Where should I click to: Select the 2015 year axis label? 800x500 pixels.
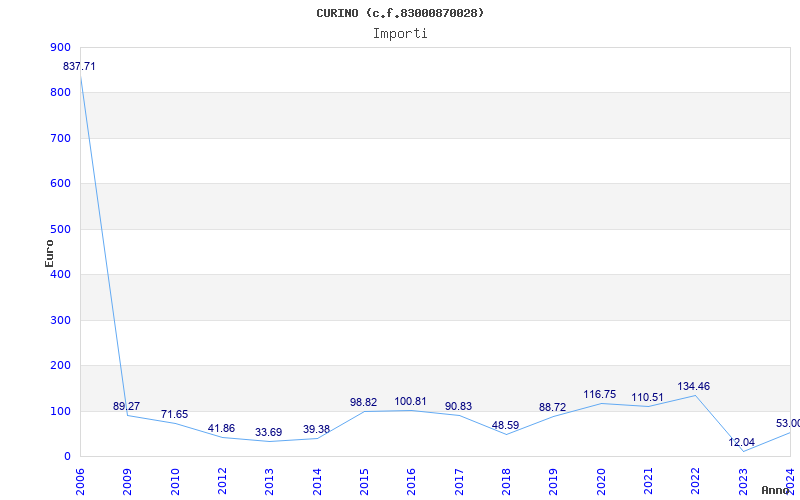point(364,482)
